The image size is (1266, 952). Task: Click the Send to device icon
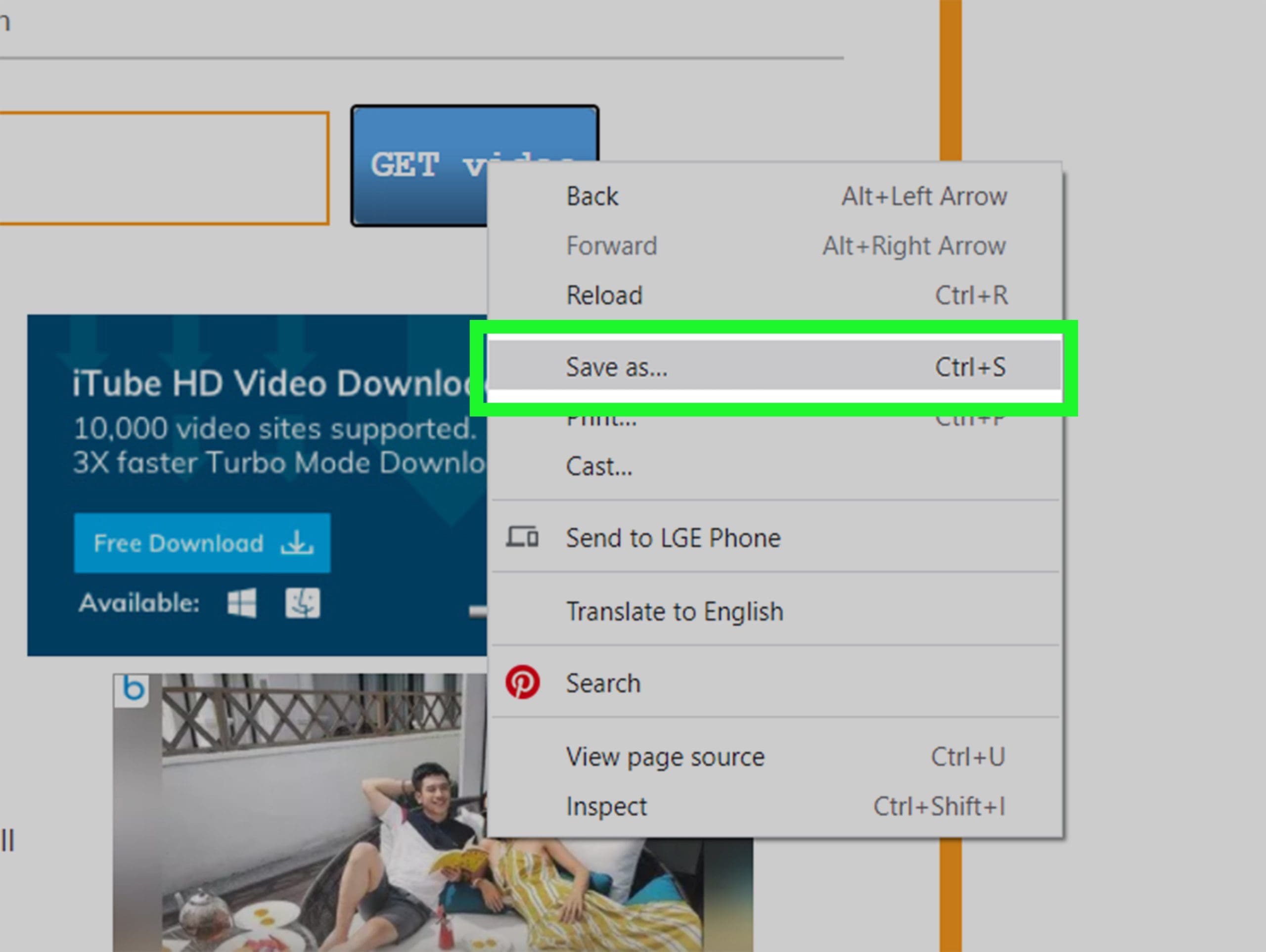pos(522,538)
